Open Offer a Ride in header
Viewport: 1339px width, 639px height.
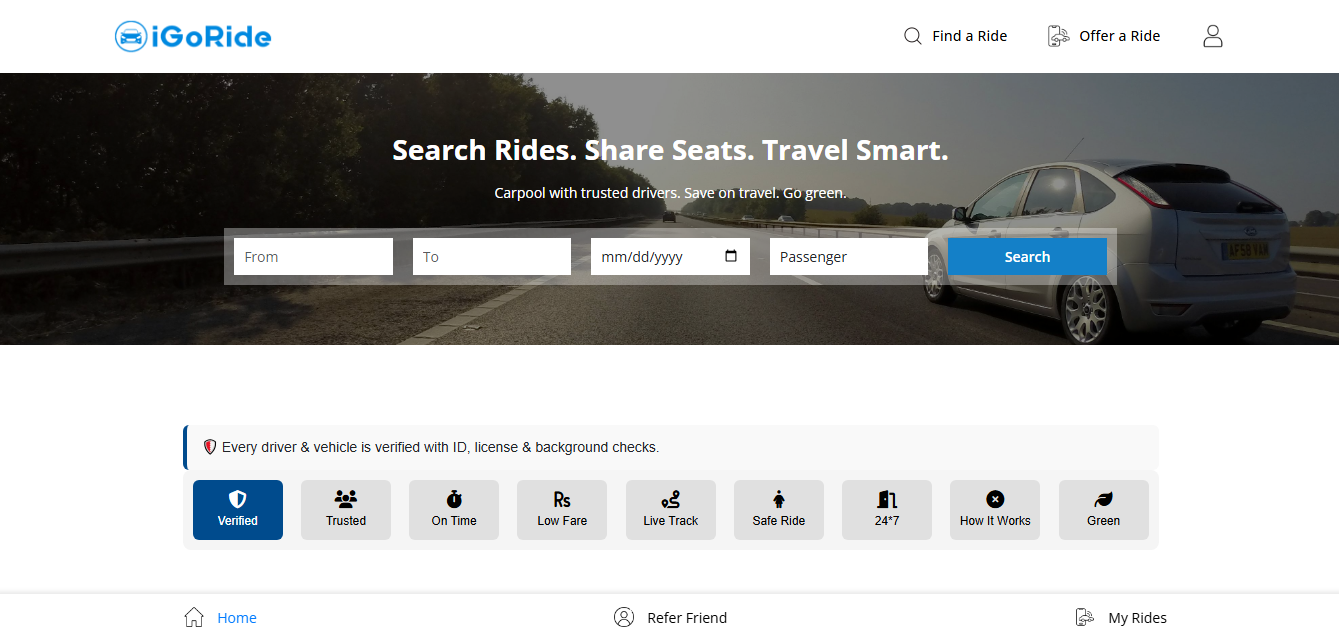[x=1104, y=36]
